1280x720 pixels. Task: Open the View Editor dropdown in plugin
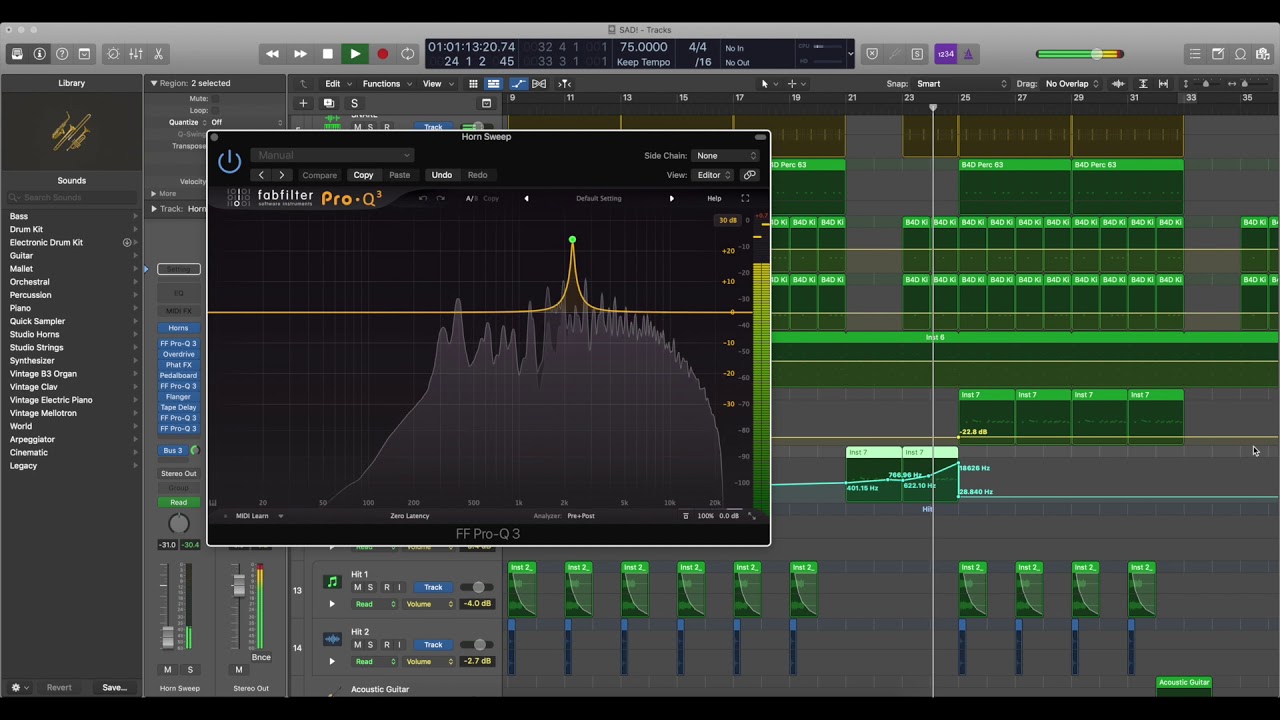[714, 175]
